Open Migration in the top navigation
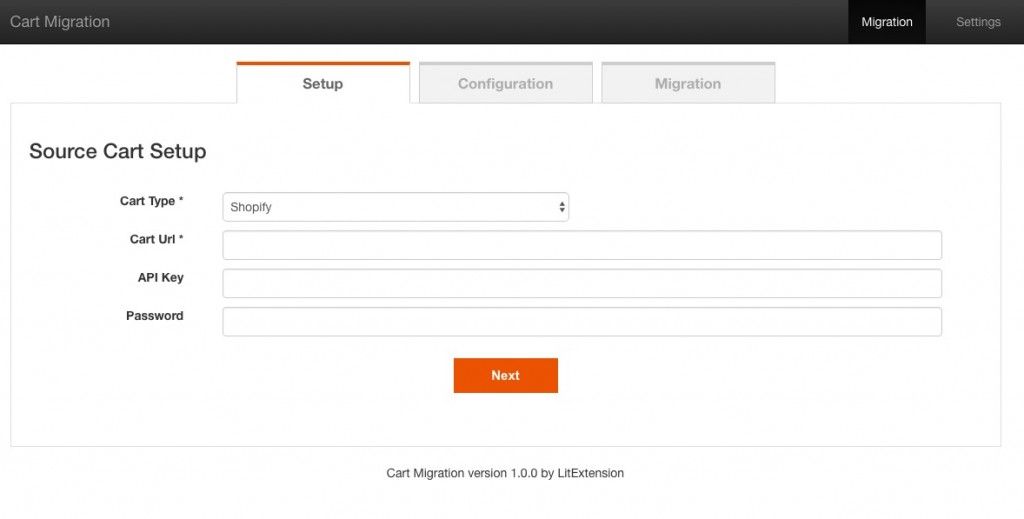Image resolution: width=1024 pixels, height=519 pixels. click(886, 22)
